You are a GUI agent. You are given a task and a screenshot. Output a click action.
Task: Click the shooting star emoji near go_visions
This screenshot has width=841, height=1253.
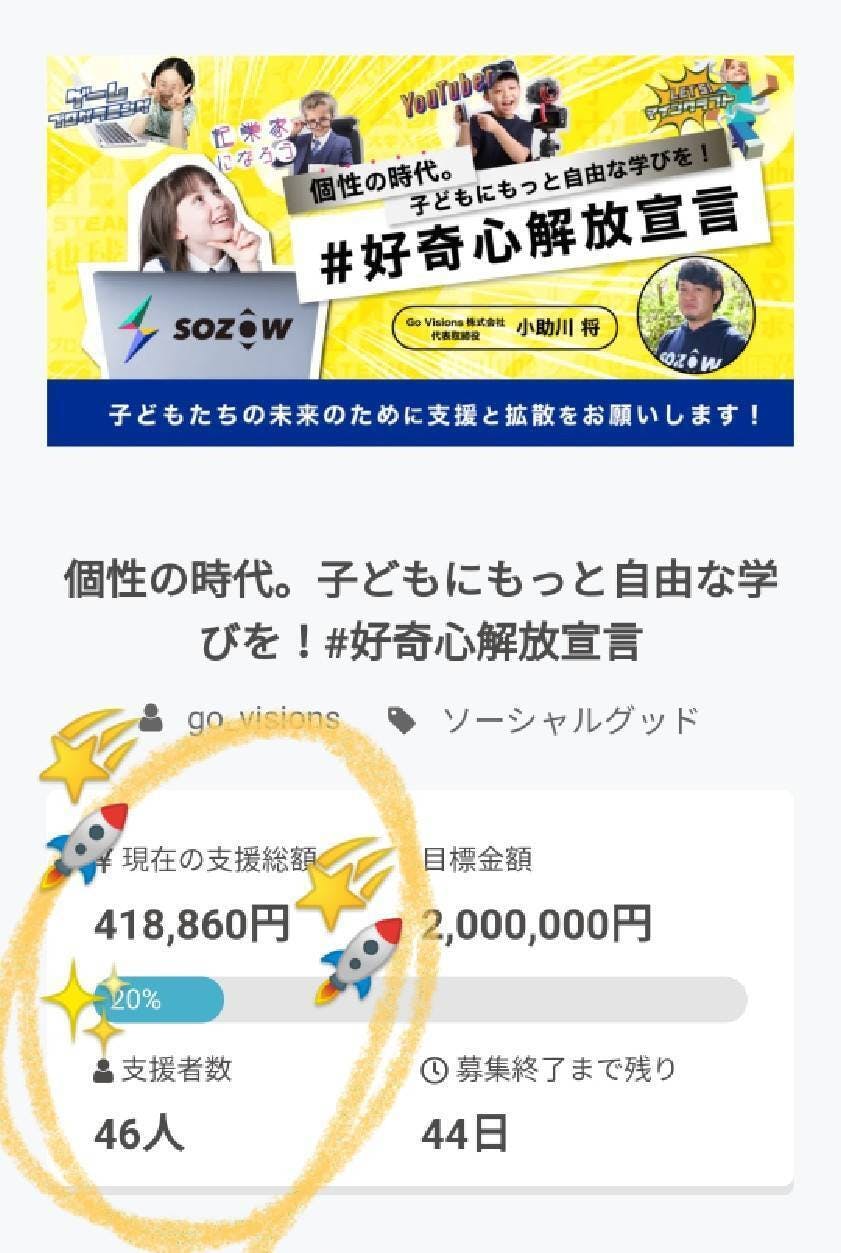88,753
